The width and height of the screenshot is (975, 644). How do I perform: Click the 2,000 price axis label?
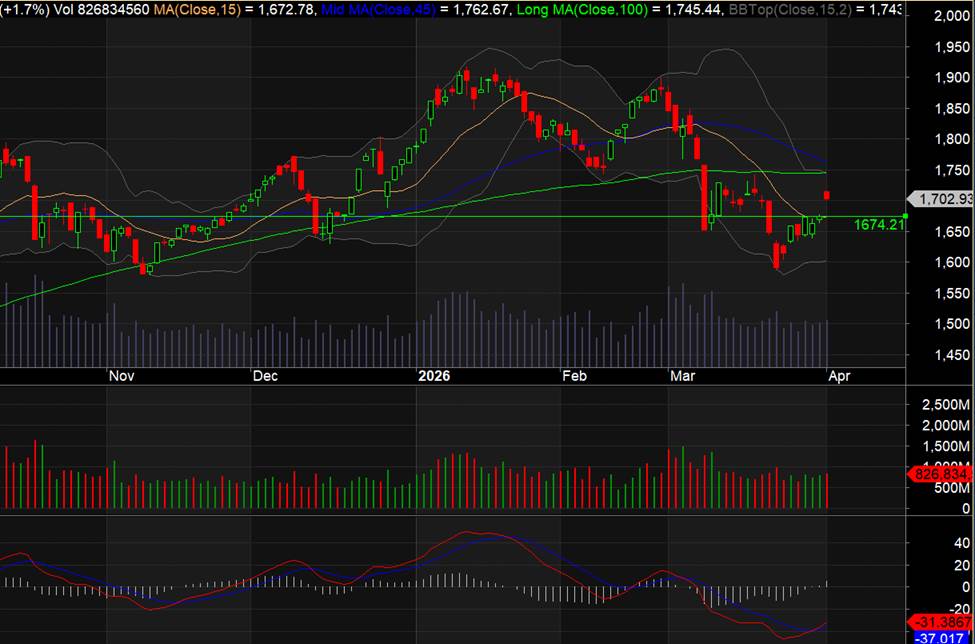coord(951,17)
